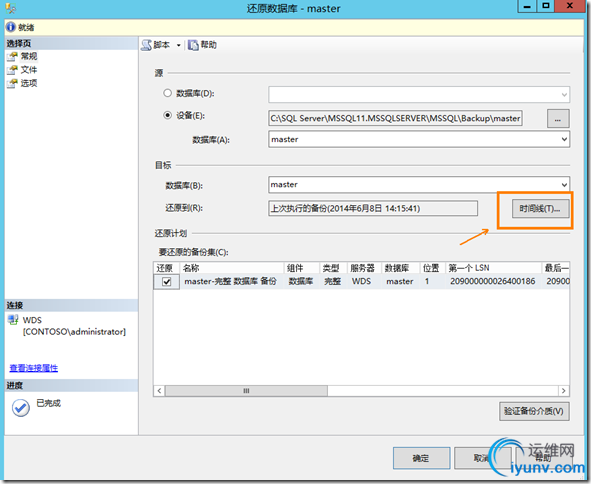This screenshot has width=591, height=484.
Task: Close the 还原数据库 window
Action: click(x=570, y=6)
